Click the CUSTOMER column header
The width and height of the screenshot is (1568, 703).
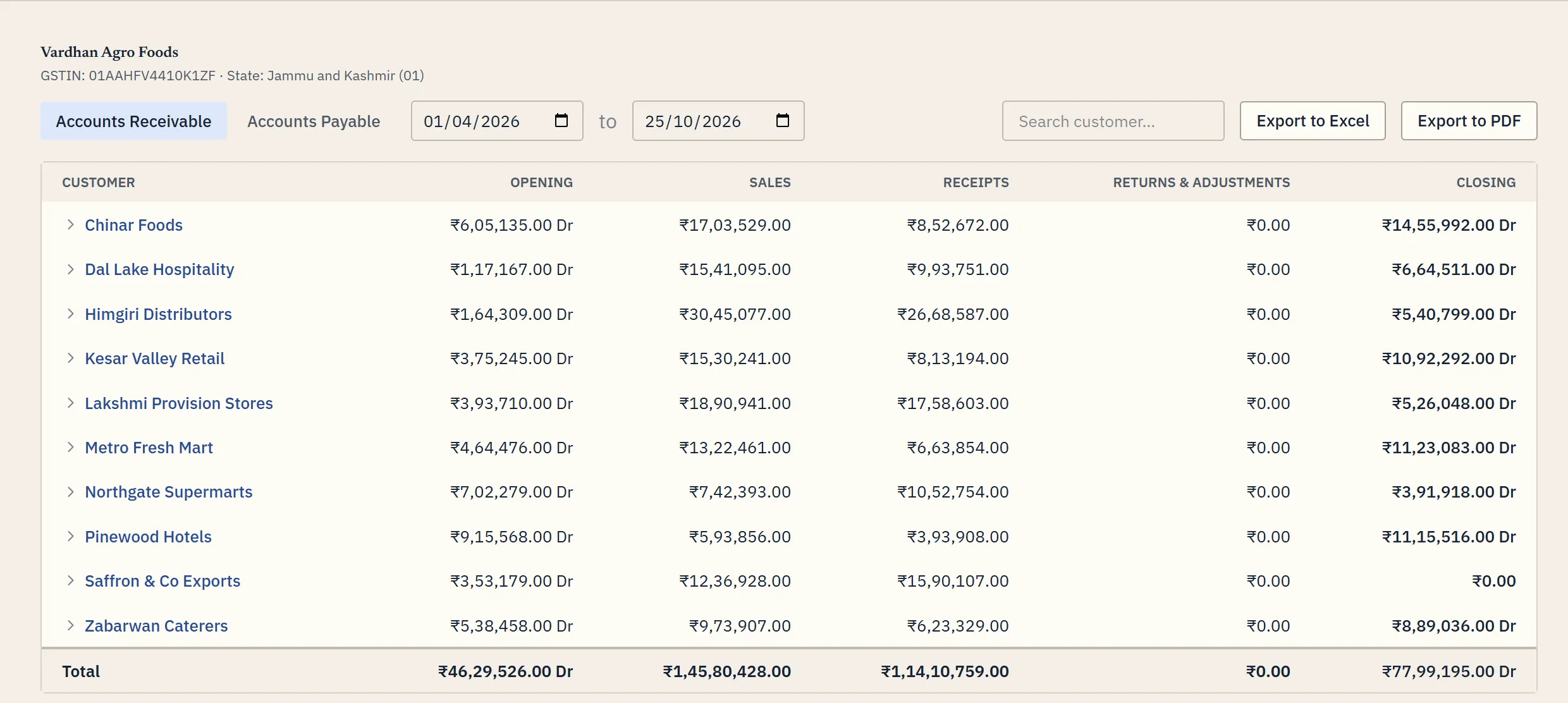click(x=99, y=182)
